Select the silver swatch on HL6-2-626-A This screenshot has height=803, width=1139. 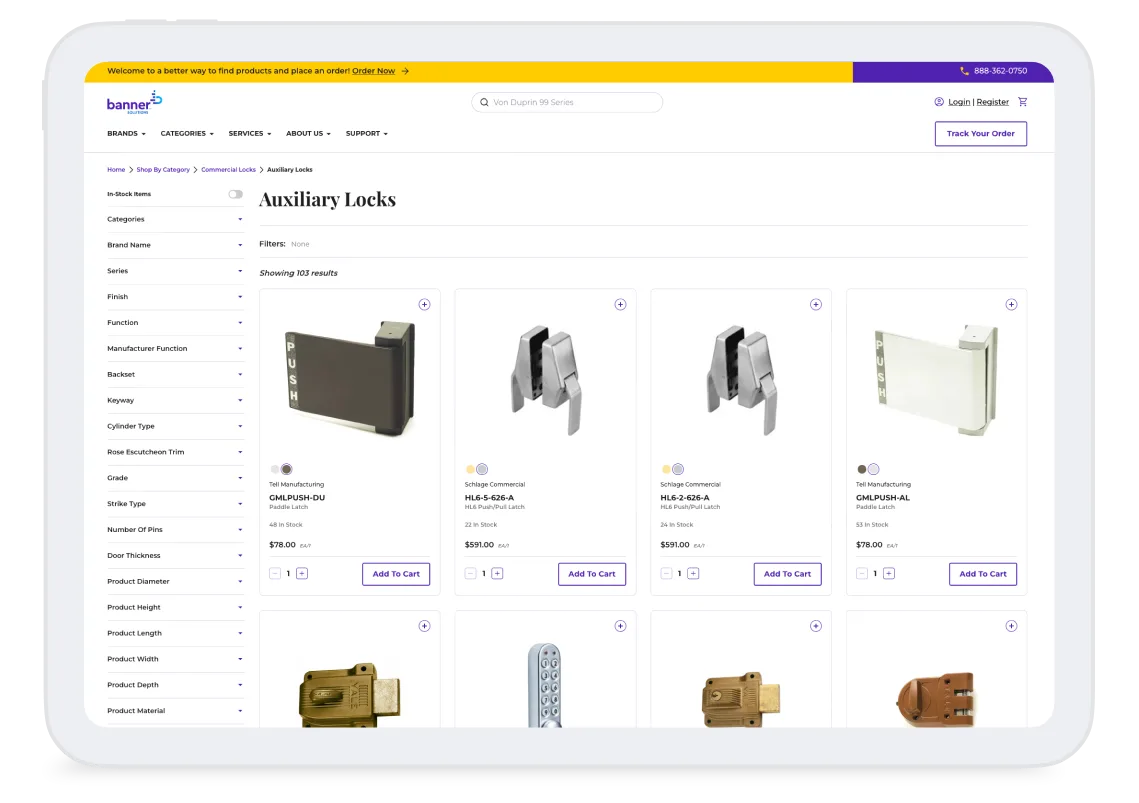point(678,469)
